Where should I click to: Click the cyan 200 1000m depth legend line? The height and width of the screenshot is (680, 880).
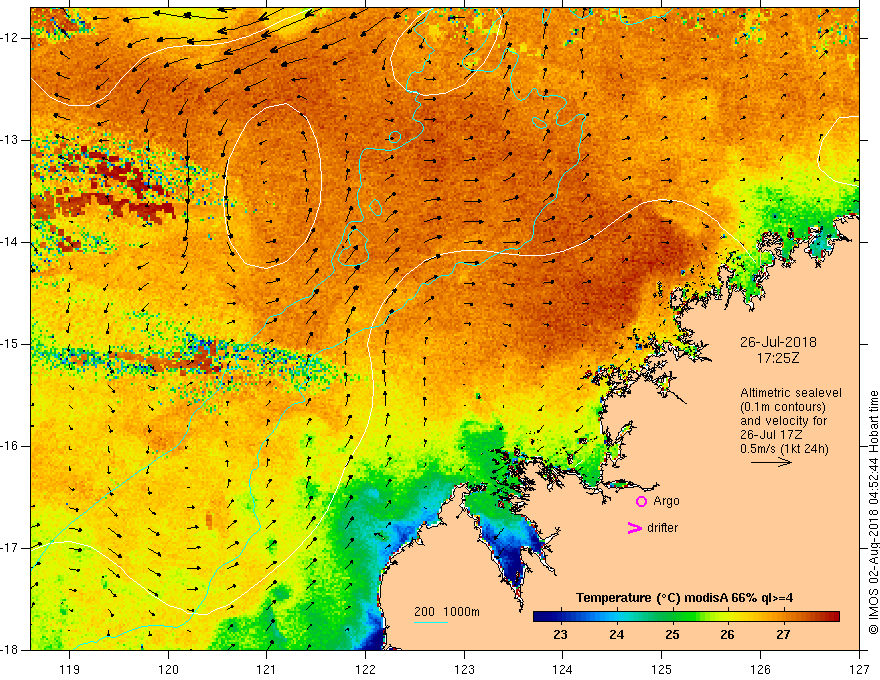point(430,622)
